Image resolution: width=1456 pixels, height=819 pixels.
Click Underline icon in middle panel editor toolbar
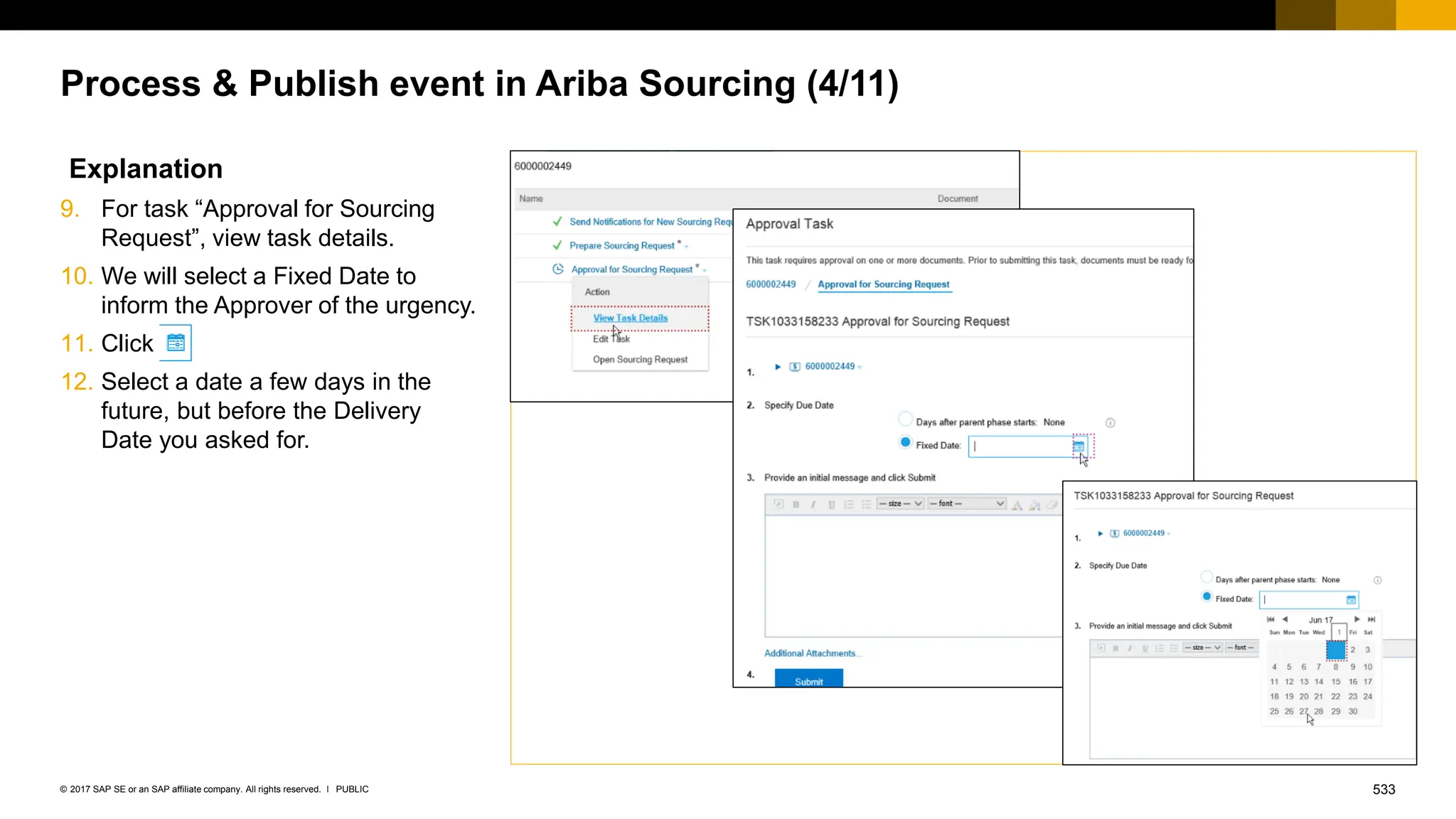pos(831,504)
